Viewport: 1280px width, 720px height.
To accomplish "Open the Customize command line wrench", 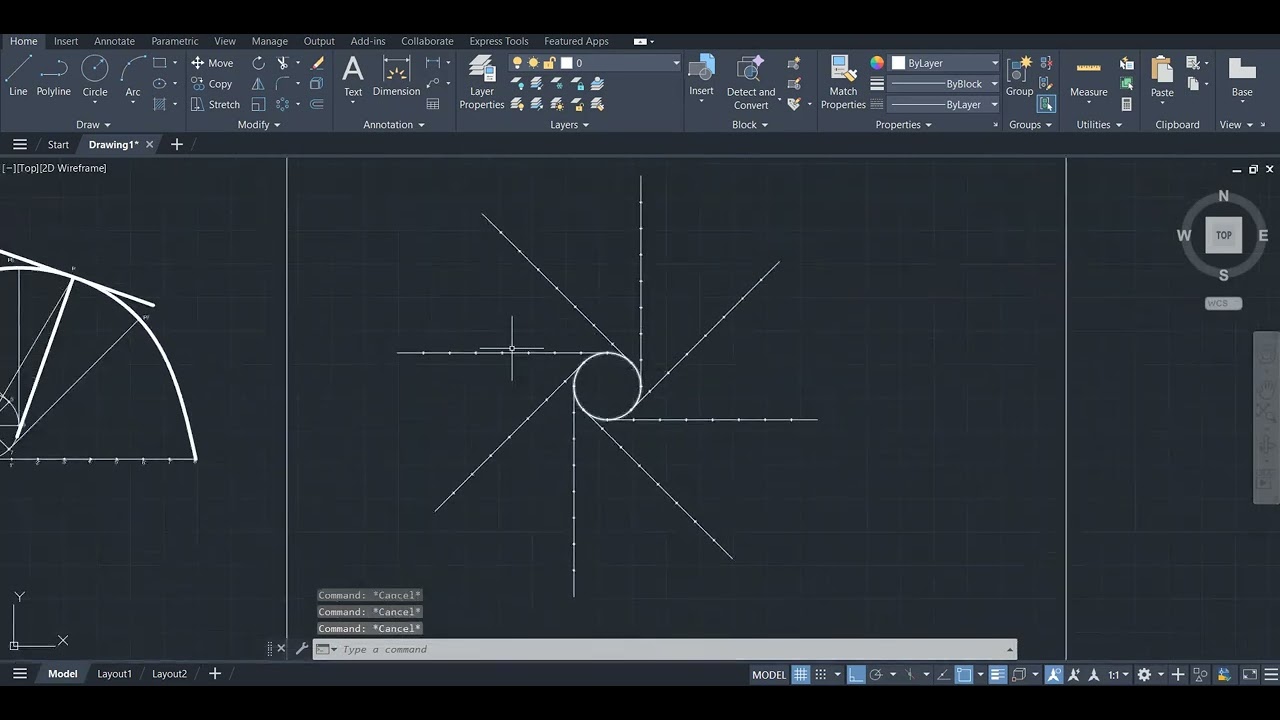I will click(x=301, y=649).
